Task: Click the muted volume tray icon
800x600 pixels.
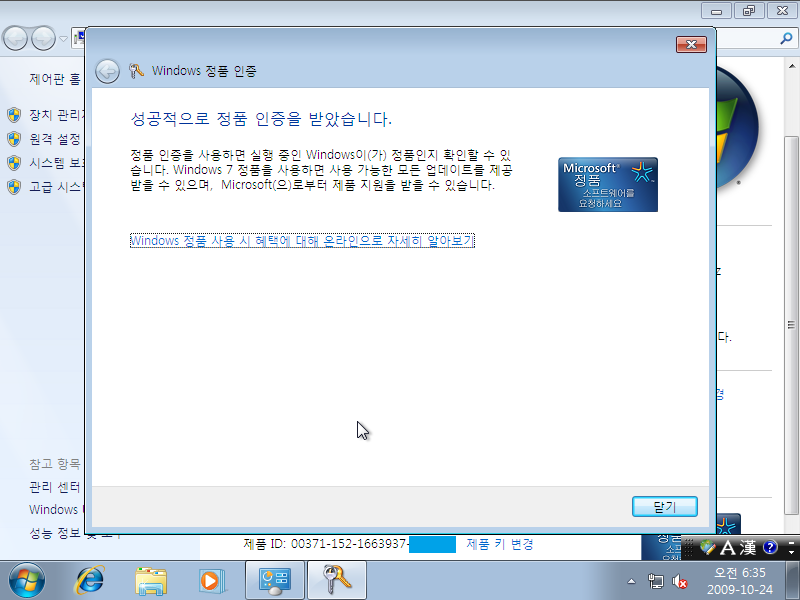Action: click(680, 580)
